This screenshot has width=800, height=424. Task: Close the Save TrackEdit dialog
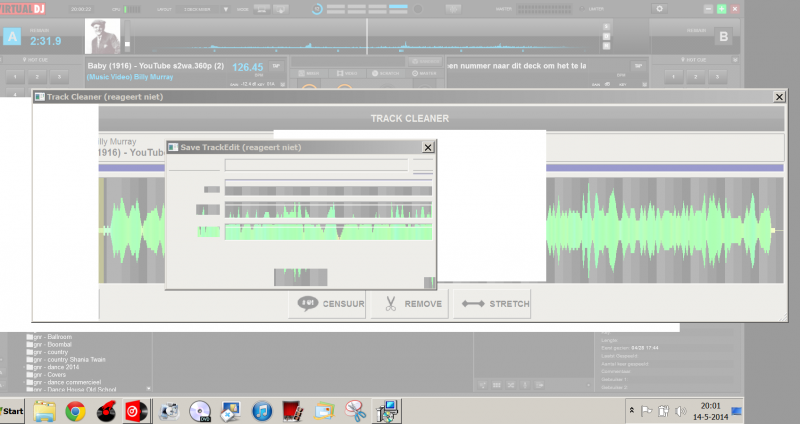point(428,147)
